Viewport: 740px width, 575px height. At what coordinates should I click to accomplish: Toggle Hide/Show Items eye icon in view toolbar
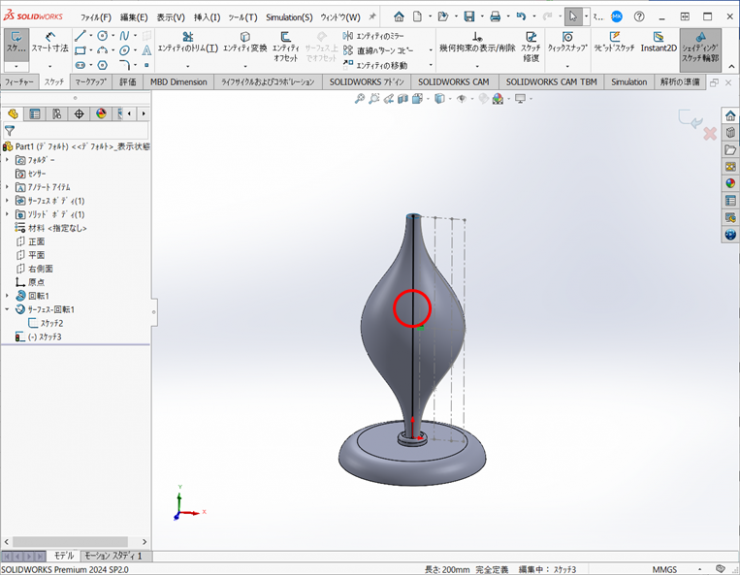(x=462, y=98)
